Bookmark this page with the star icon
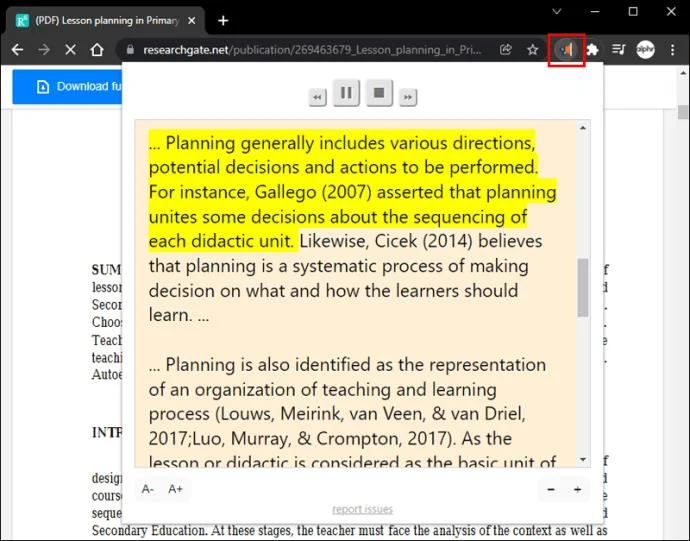Image resolution: width=690 pixels, height=541 pixels. (532, 50)
